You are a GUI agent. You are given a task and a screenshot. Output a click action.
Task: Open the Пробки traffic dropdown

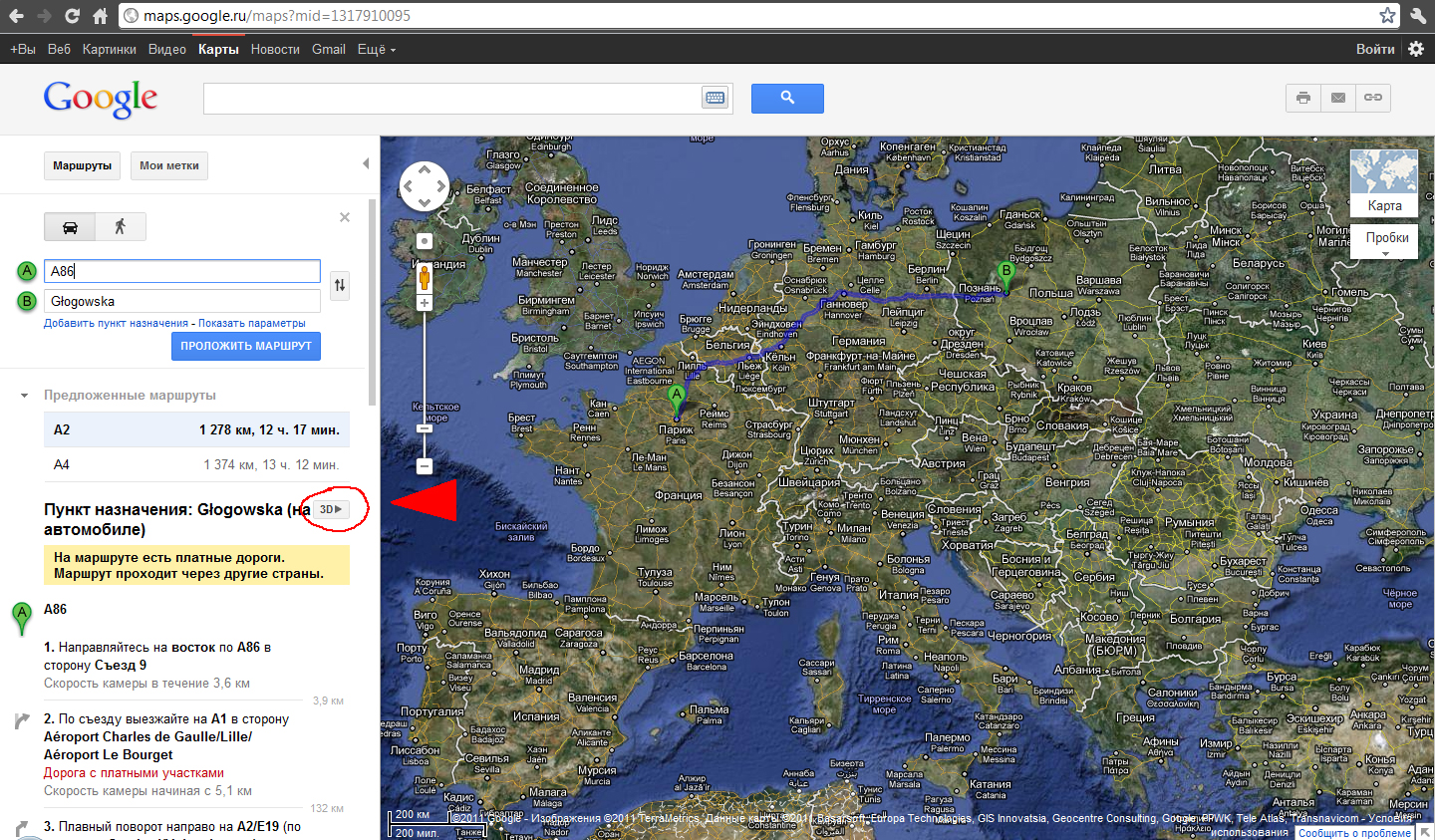click(1385, 242)
